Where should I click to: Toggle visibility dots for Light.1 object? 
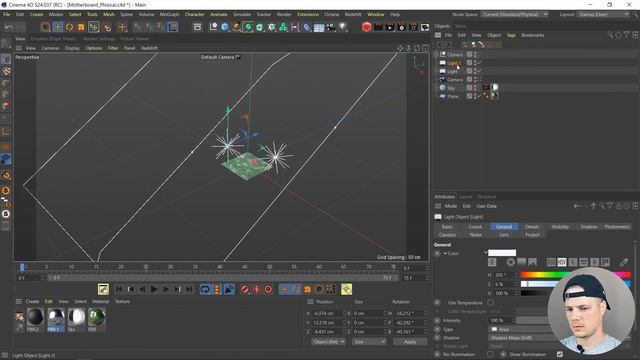[475, 63]
